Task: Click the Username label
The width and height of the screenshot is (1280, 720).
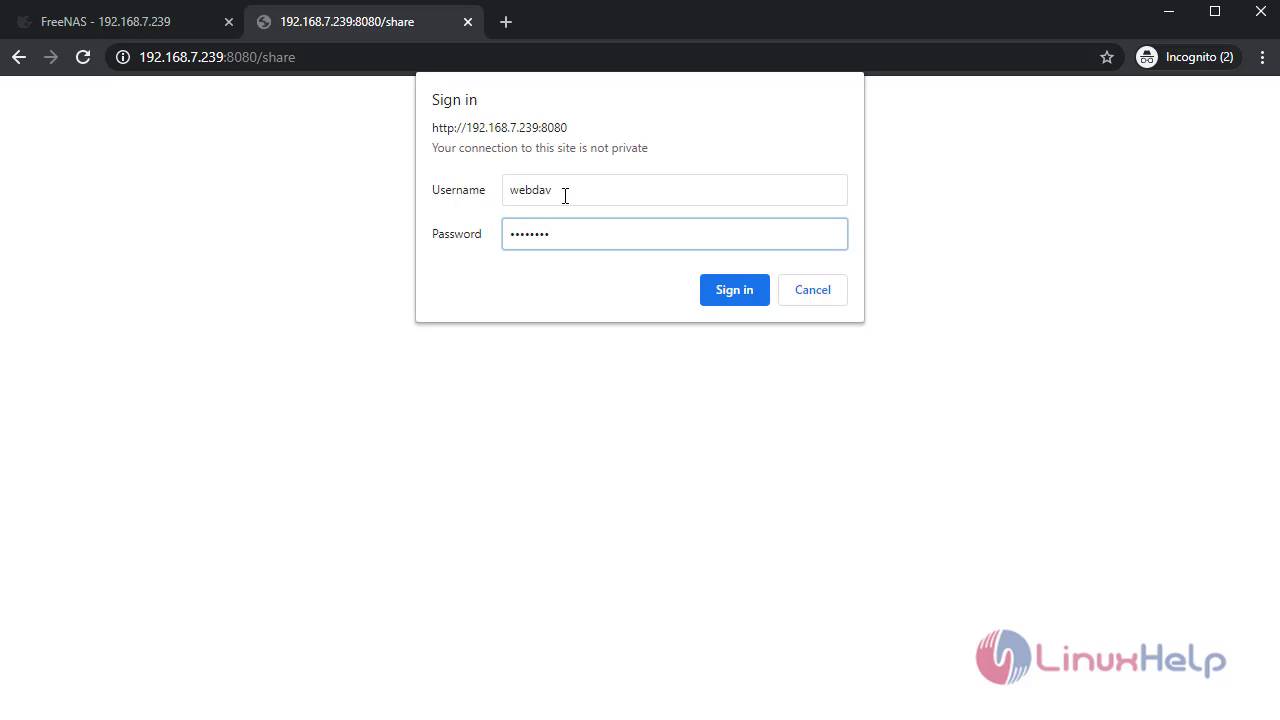Action: pyautogui.click(x=458, y=190)
